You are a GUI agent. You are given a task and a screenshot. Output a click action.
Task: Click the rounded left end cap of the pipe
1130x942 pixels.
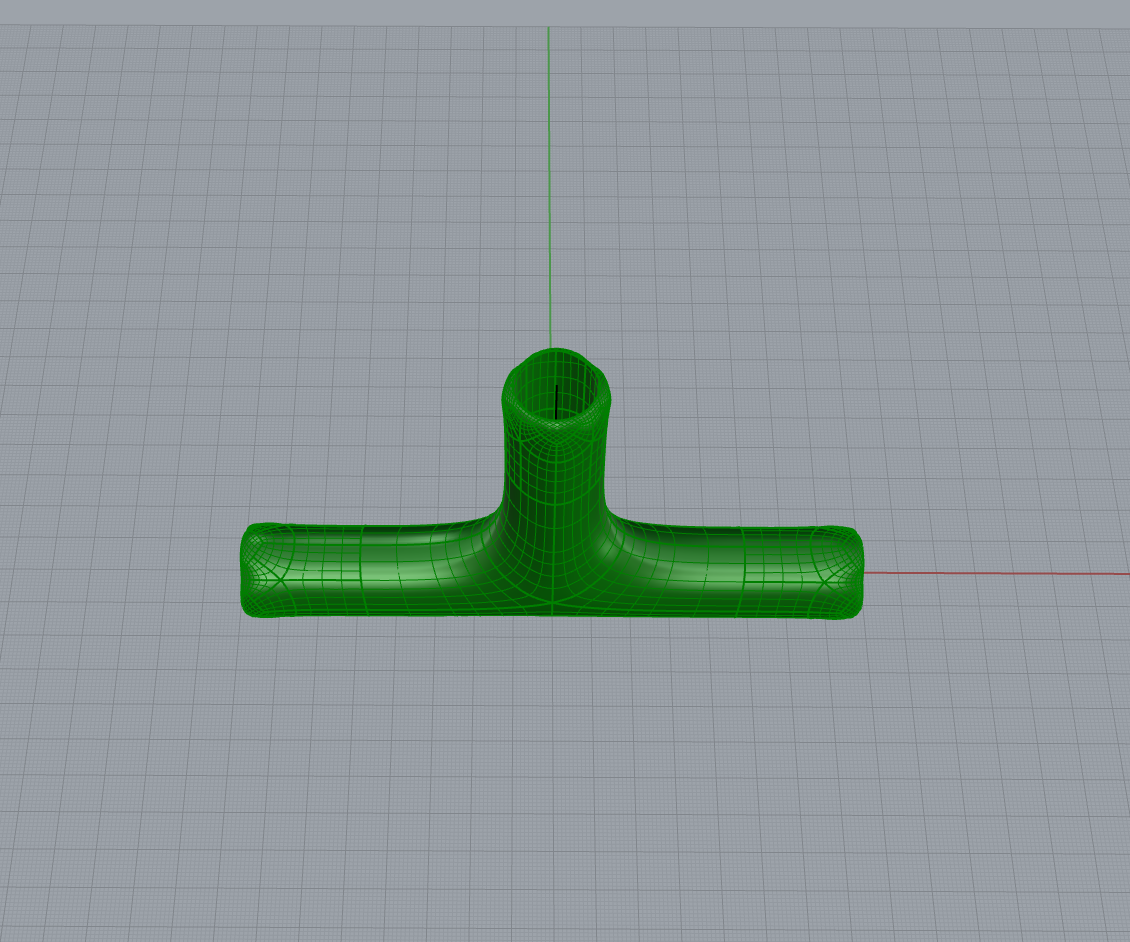tap(252, 570)
